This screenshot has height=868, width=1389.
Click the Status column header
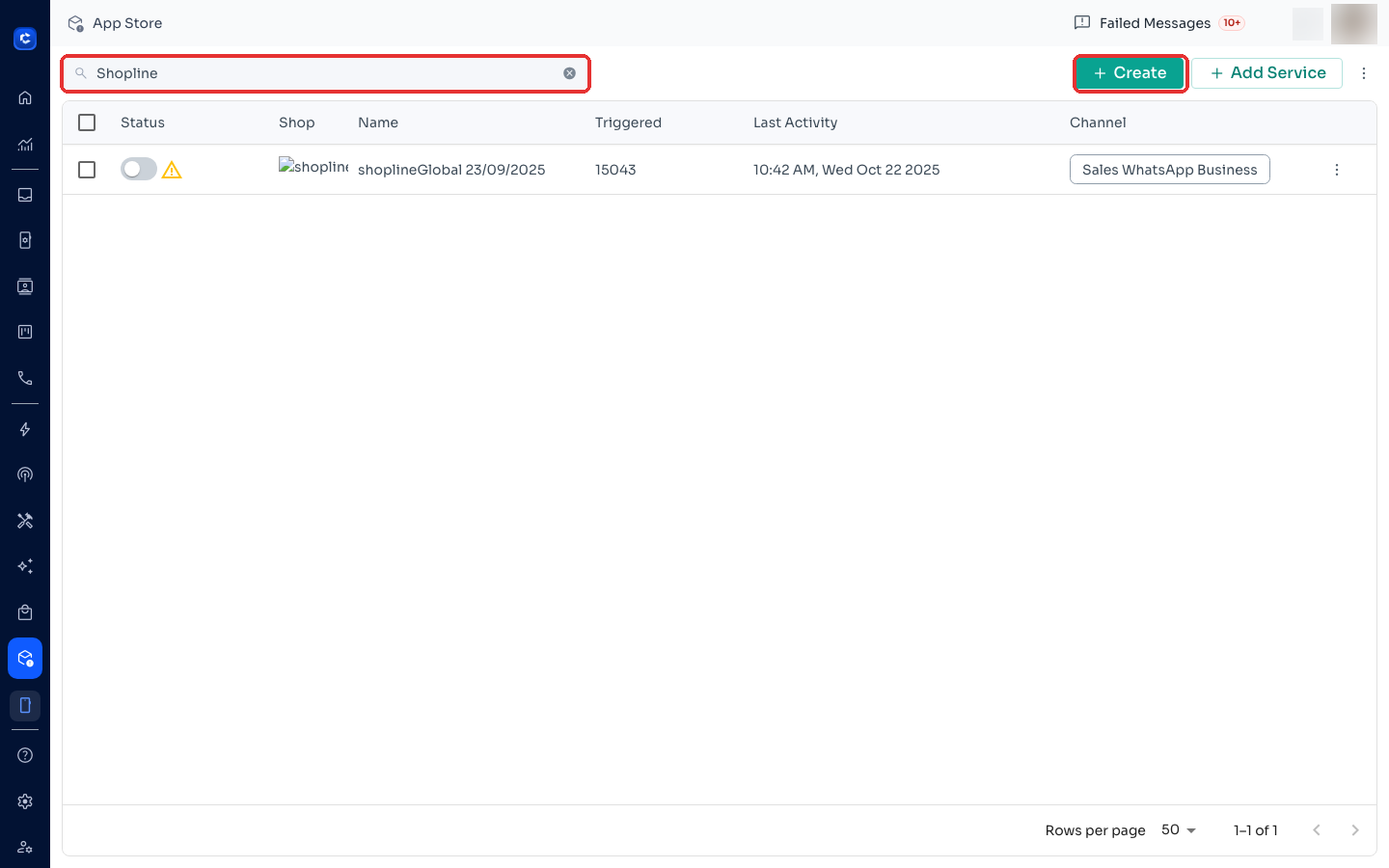point(143,122)
